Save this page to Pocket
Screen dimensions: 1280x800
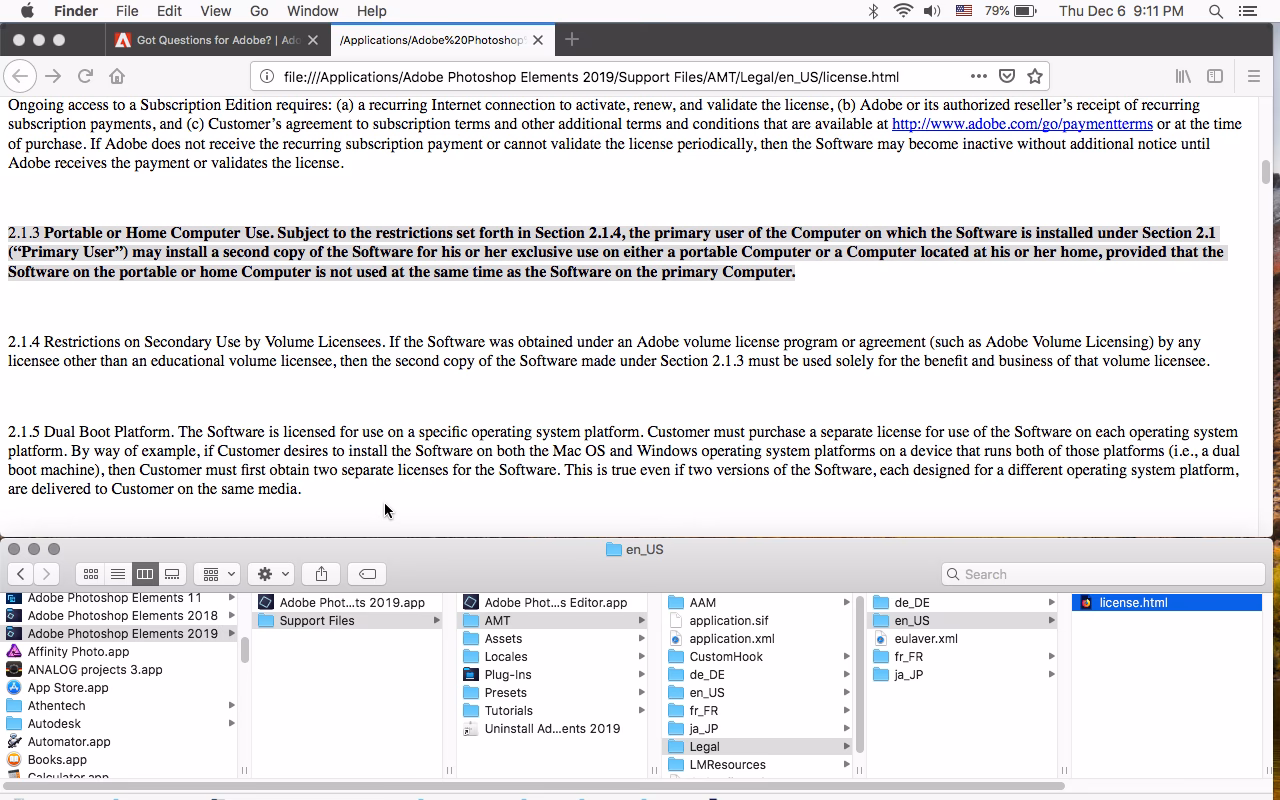click(1007, 76)
